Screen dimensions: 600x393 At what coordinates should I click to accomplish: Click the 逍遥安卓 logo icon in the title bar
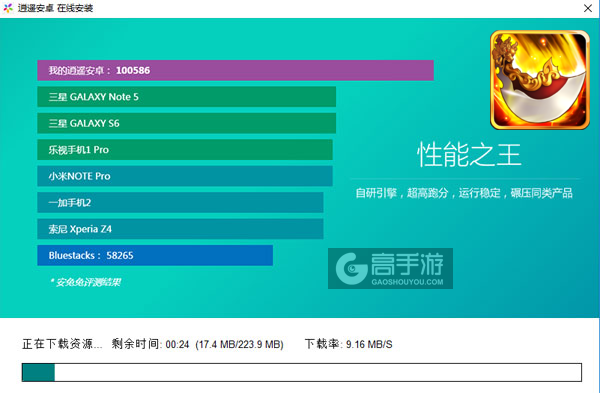point(8,8)
